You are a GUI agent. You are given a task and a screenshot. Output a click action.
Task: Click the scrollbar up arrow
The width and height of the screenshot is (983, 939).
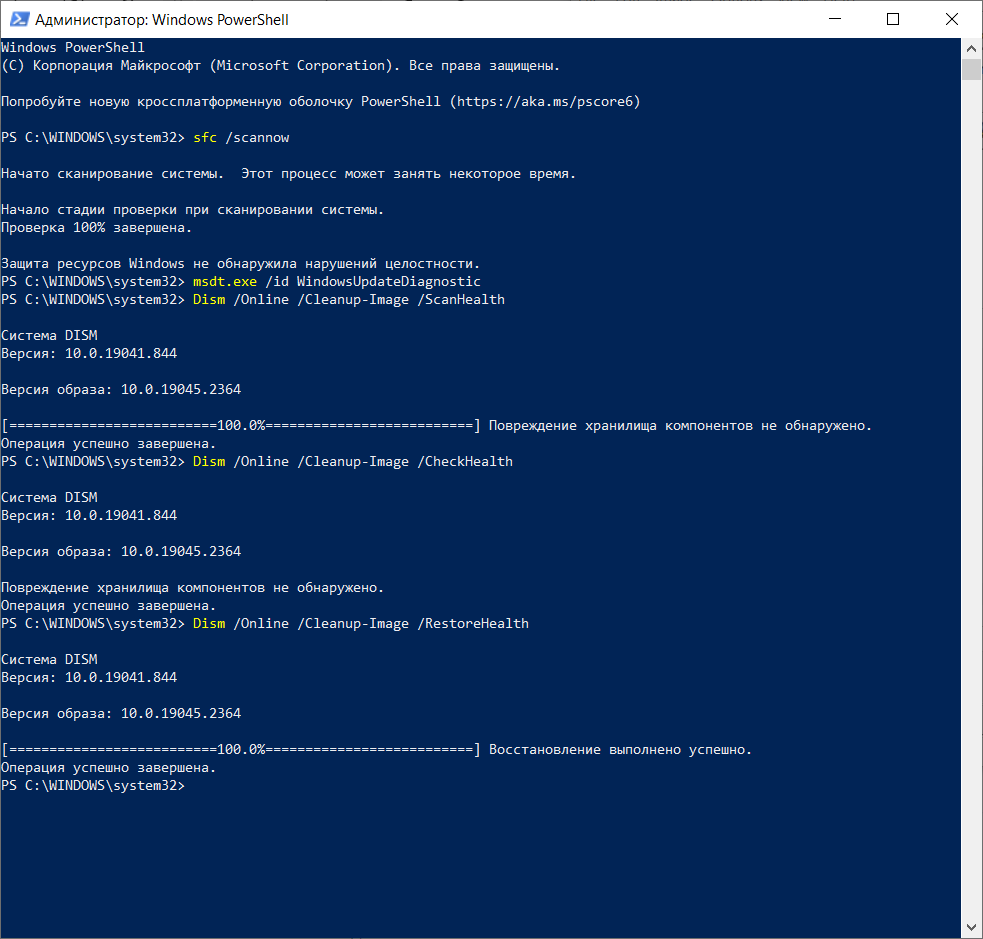coord(969,46)
